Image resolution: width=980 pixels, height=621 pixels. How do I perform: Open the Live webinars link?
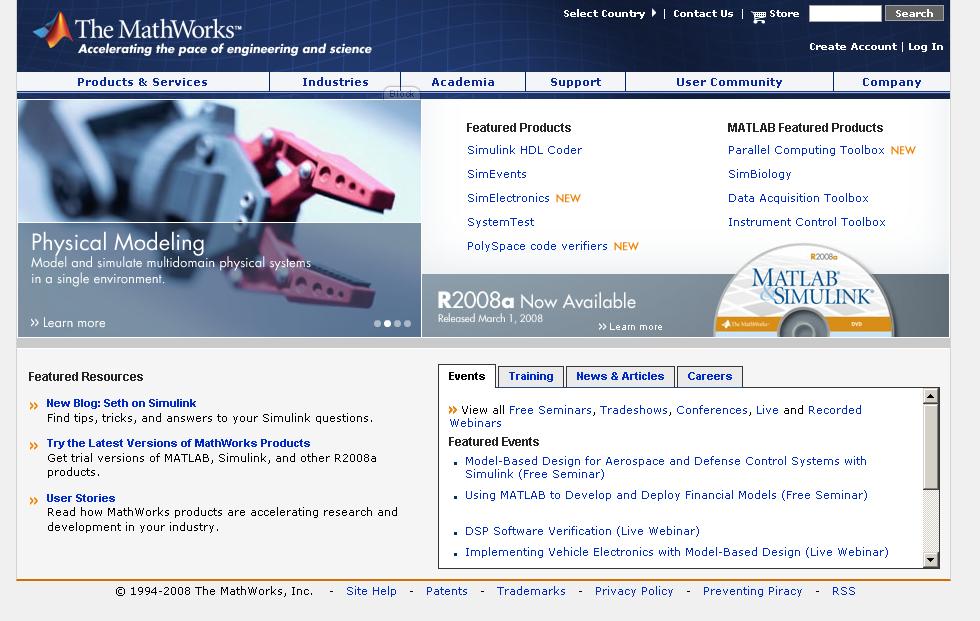[767, 410]
